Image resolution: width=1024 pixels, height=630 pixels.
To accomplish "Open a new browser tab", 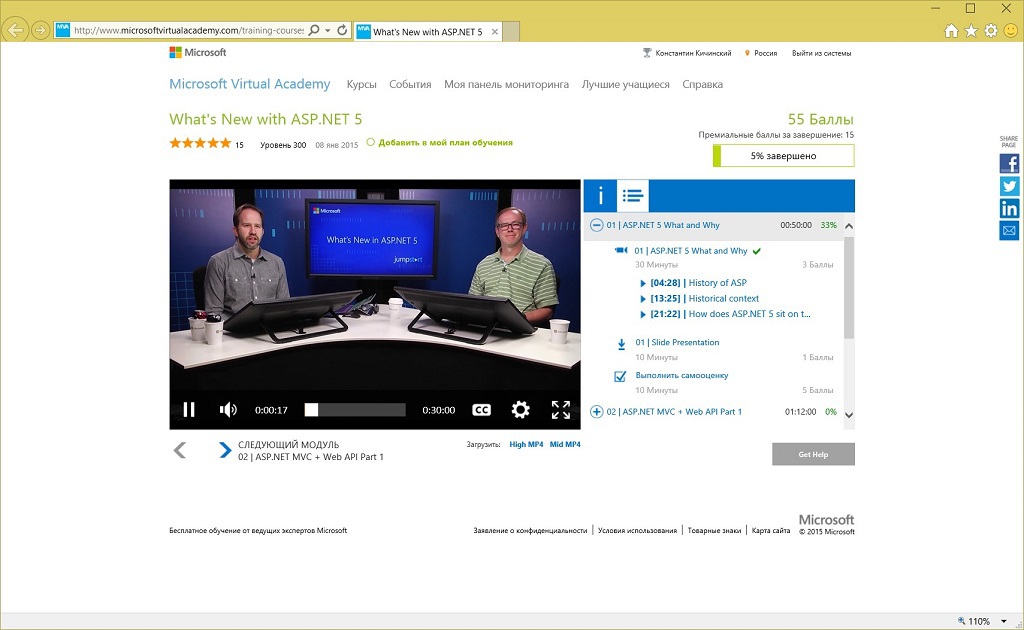I will coord(511,31).
